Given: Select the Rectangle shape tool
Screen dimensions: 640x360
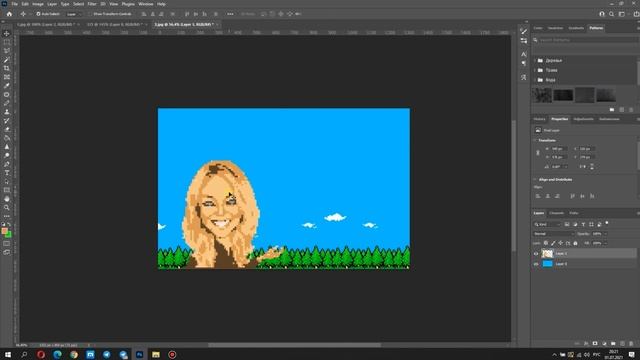Looking at the screenshot, I should tap(7, 190).
